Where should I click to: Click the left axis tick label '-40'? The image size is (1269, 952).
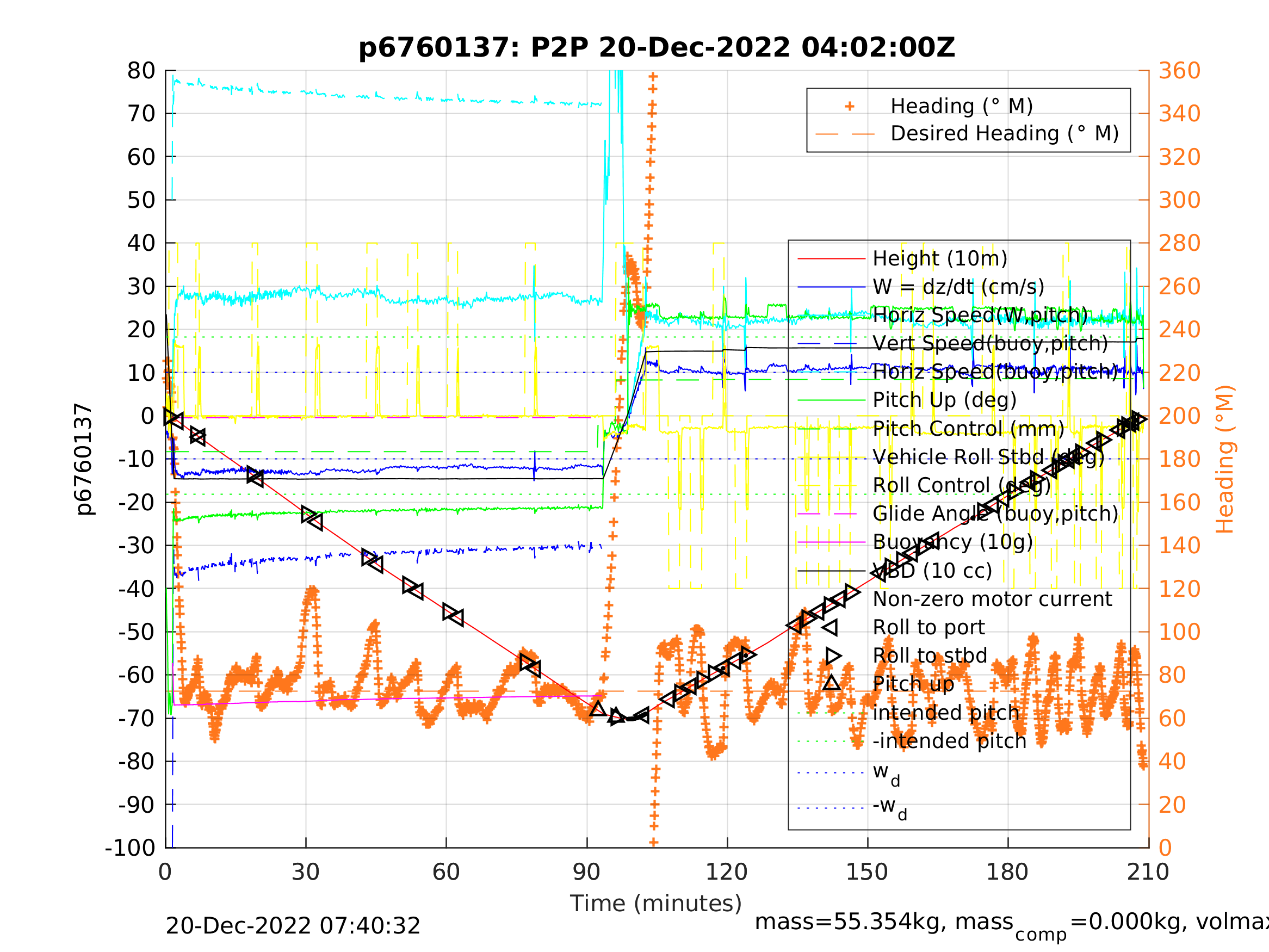pos(137,589)
